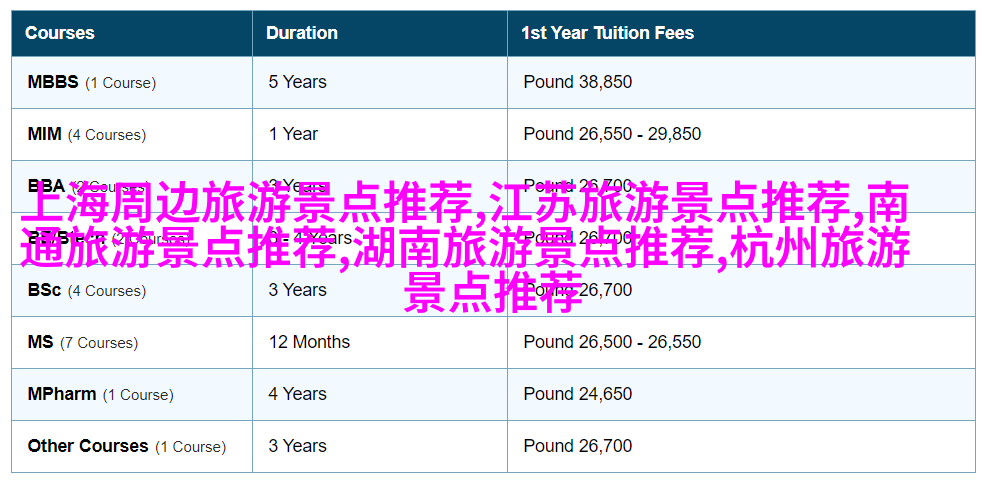Image resolution: width=984 pixels, height=483 pixels.
Task: Select the MS 12 Months duration cell
Action: click(380, 342)
